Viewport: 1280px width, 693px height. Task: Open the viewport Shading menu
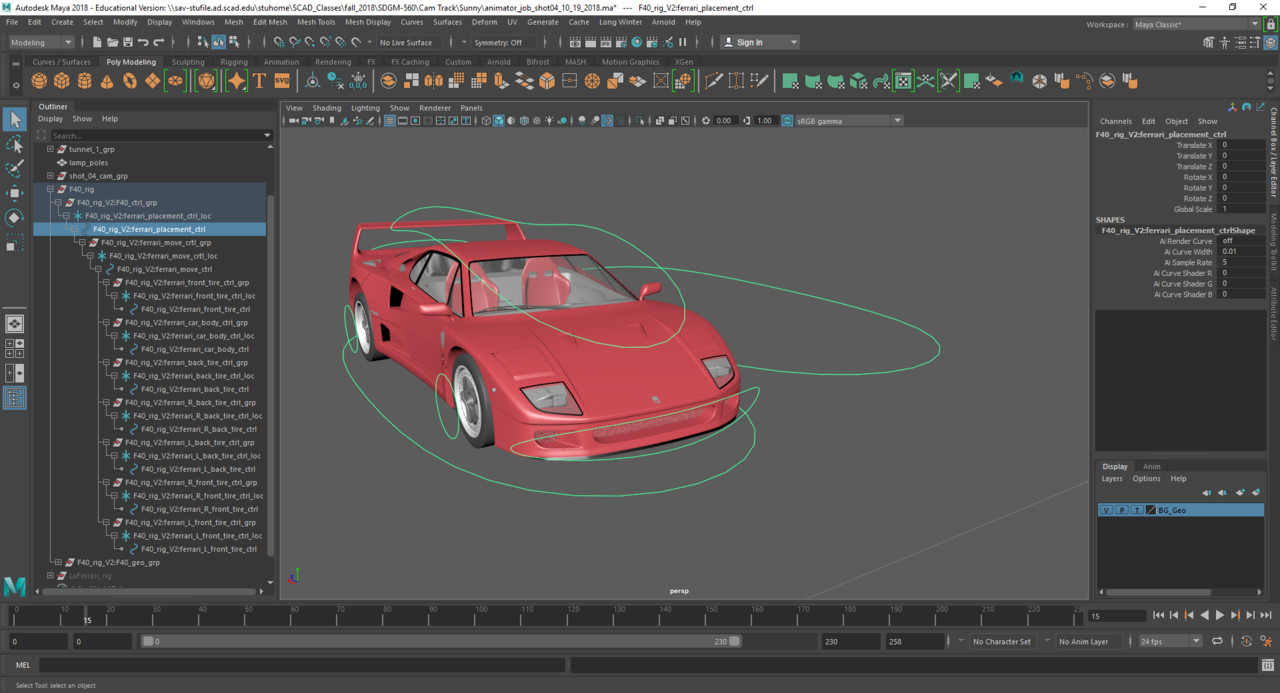point(327,108)
